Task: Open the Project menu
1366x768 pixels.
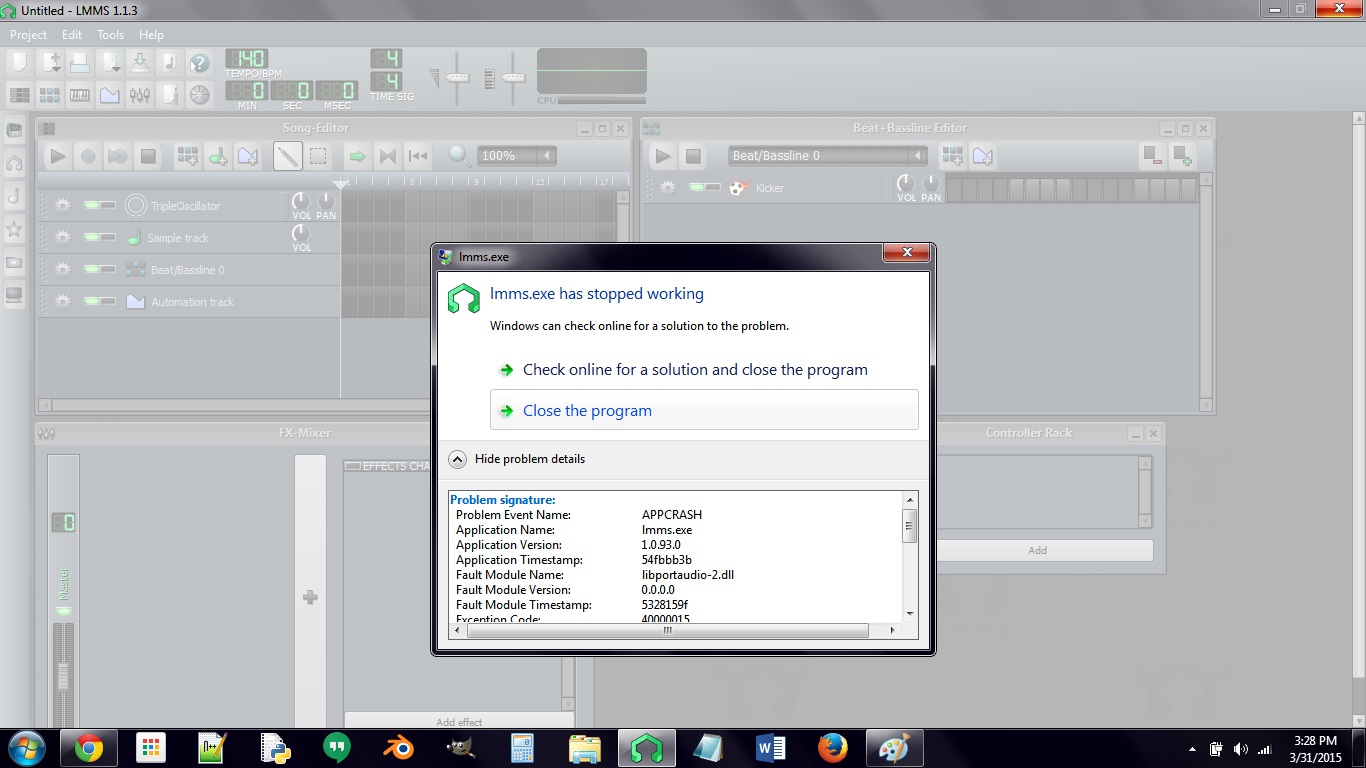Action: pyautogui.click(x=28, y=35)
